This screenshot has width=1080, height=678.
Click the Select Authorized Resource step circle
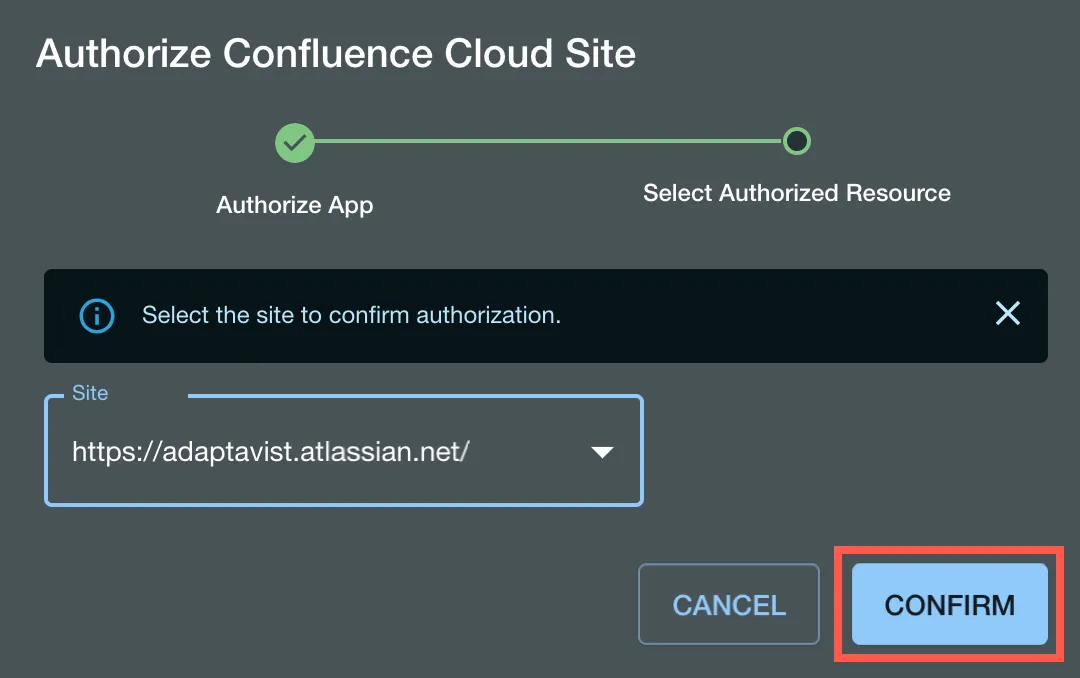796,141
